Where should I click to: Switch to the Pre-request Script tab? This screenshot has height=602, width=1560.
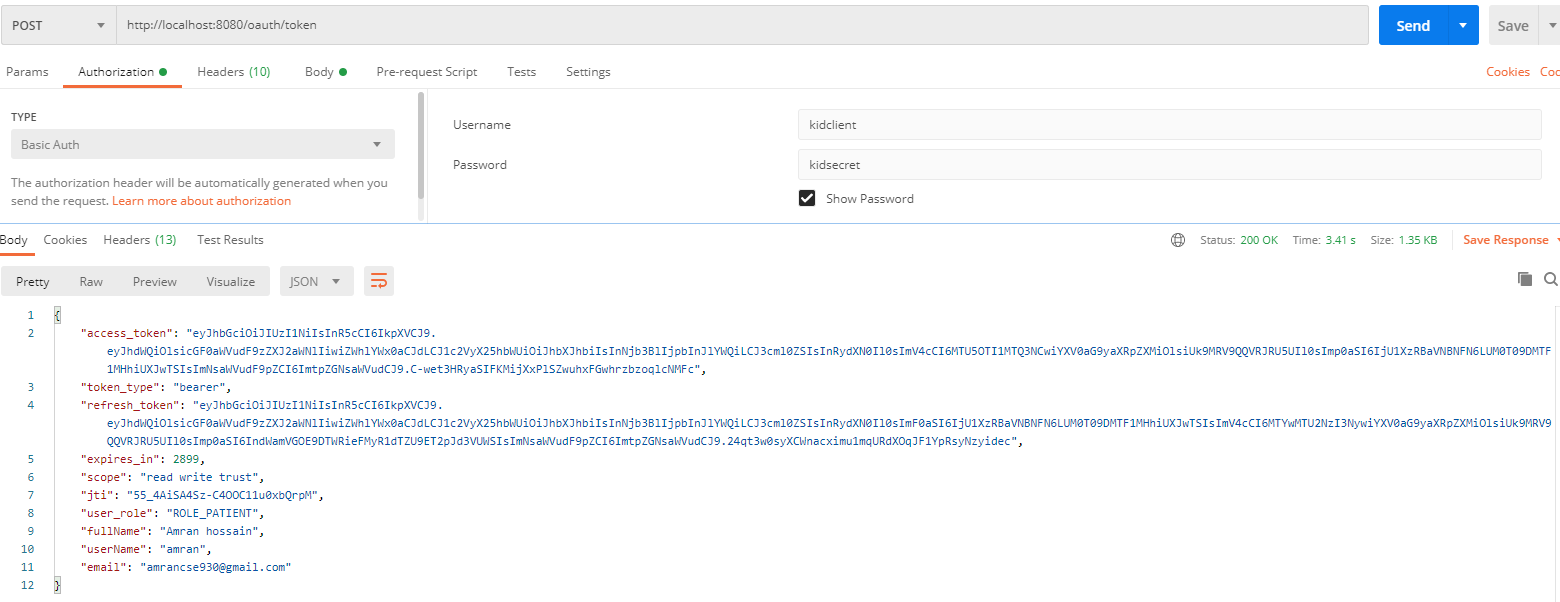pyautogui.click(x=426, y=72)
